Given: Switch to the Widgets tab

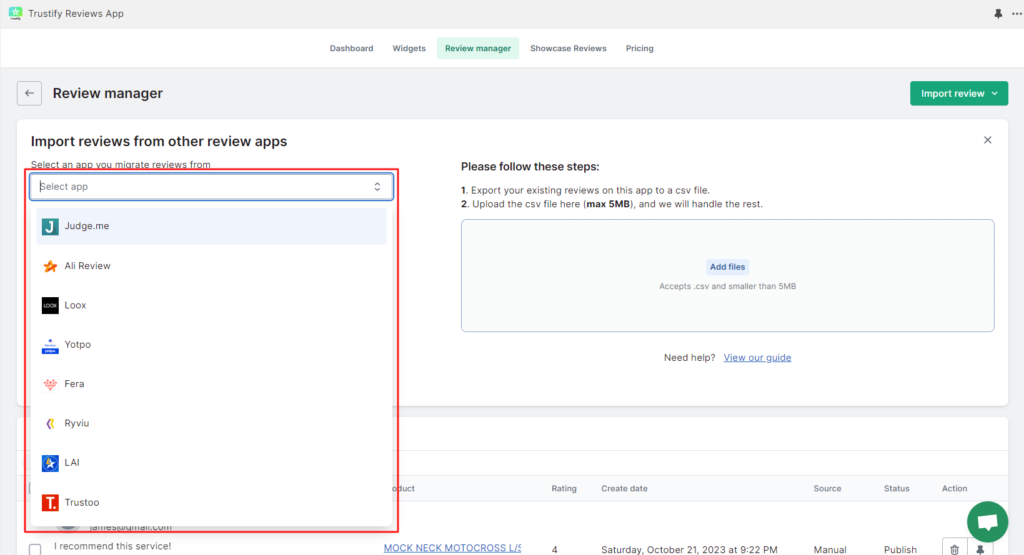Looking at the screenshot, I should click(409, 48).
